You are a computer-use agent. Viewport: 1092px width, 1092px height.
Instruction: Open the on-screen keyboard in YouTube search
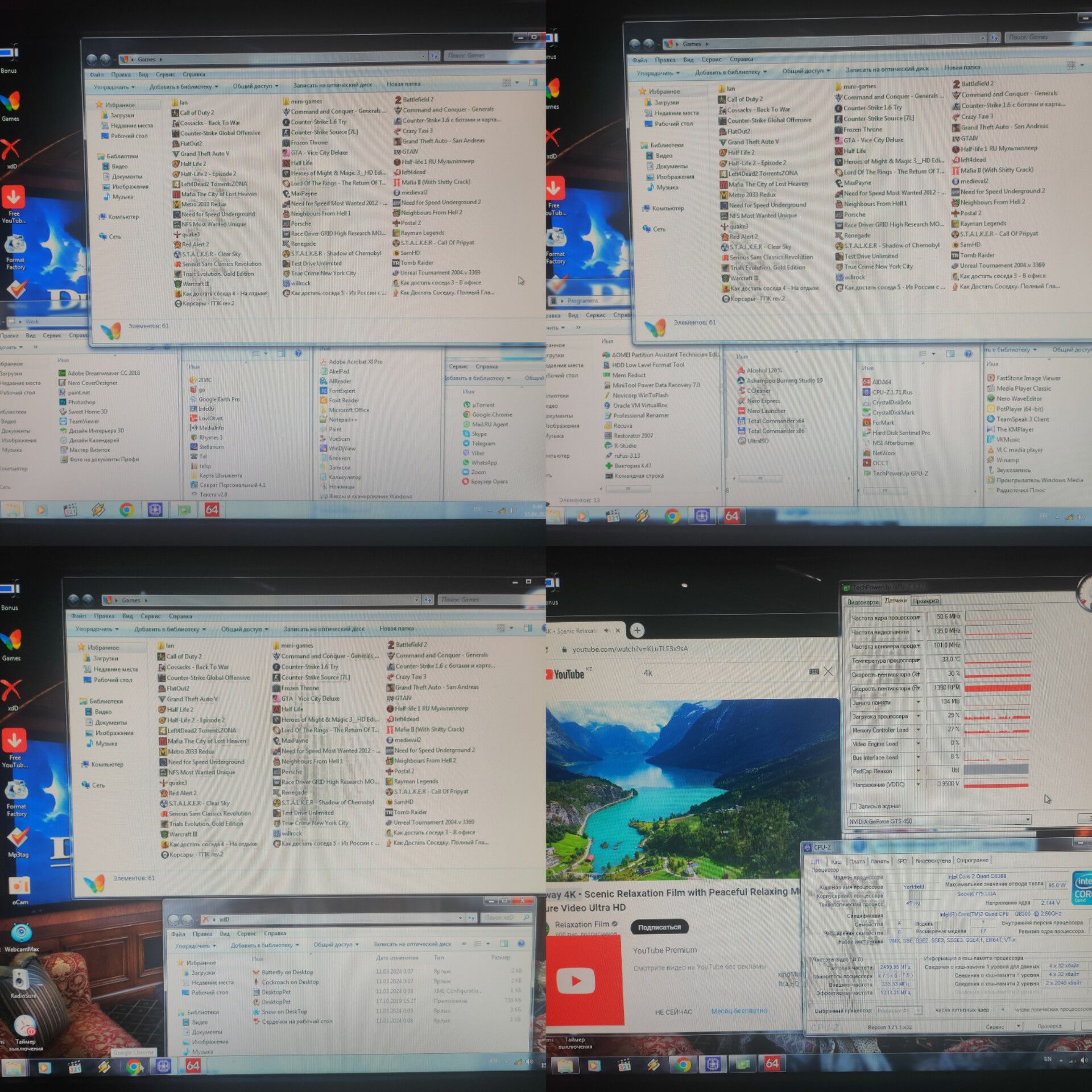[x=814, y=672]
